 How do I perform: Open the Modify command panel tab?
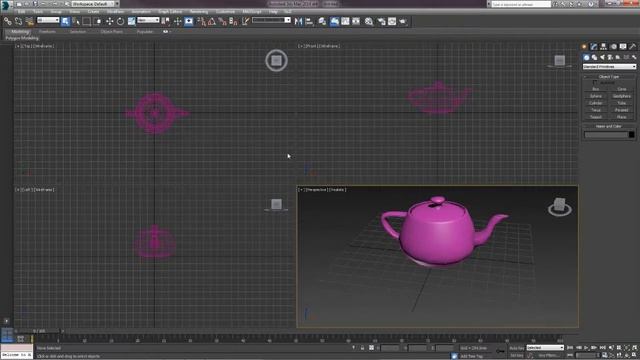pos(594,47)
